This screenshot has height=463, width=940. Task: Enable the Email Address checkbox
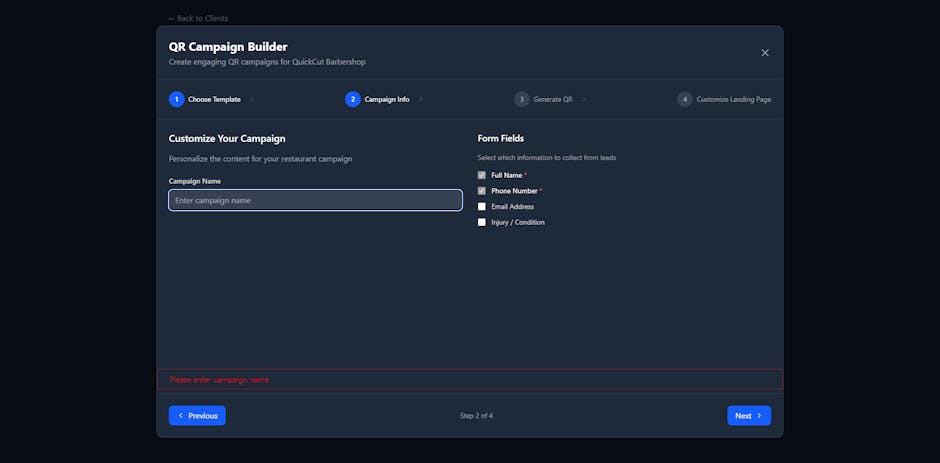pyautogui.click(x=482, y=207)
